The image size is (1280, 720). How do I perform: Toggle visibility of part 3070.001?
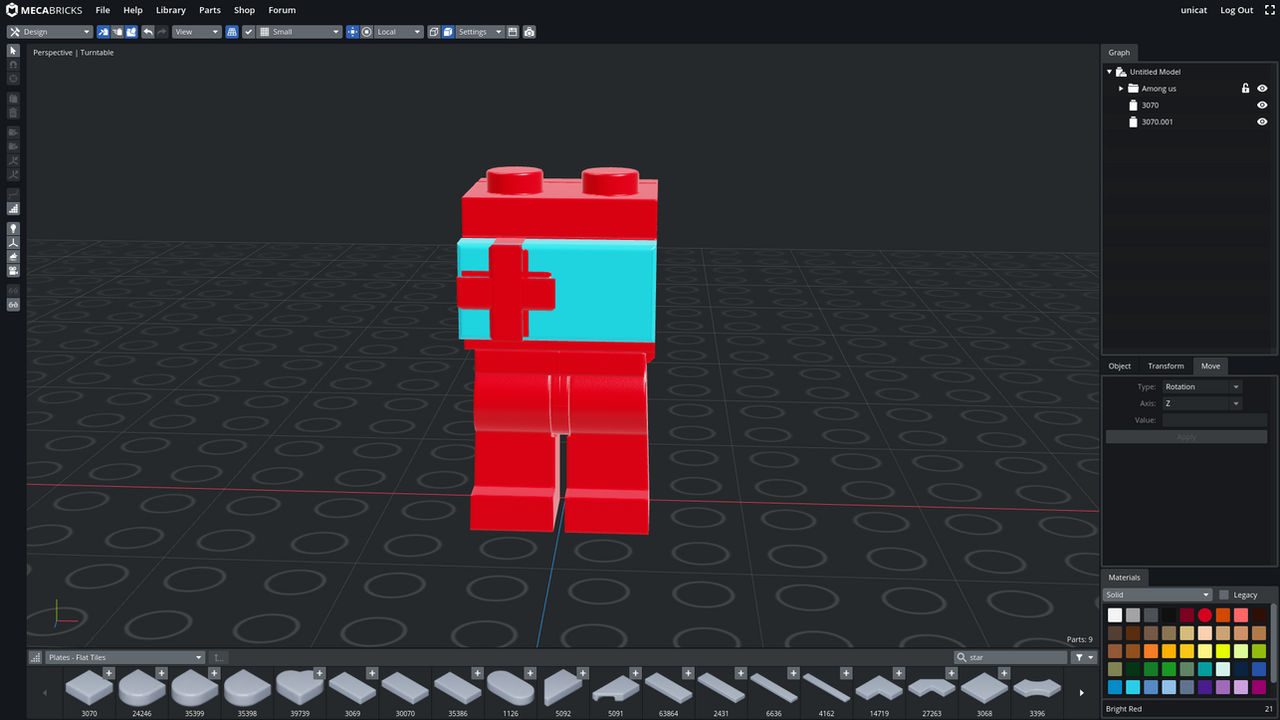pyautogui.click(x=1262, y=122)
